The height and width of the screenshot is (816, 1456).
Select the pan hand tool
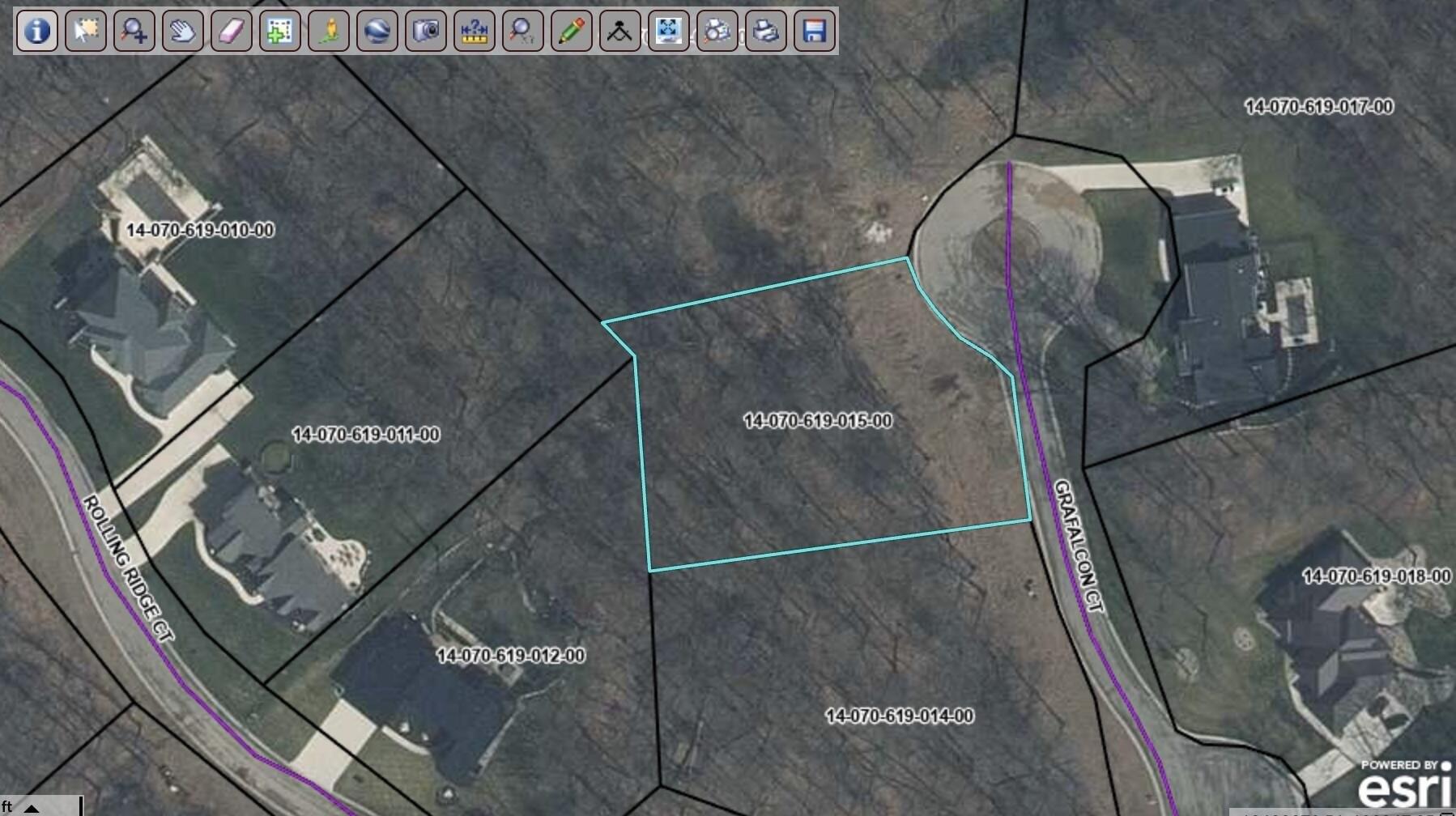pyautogui.click(x=183, y=31)
